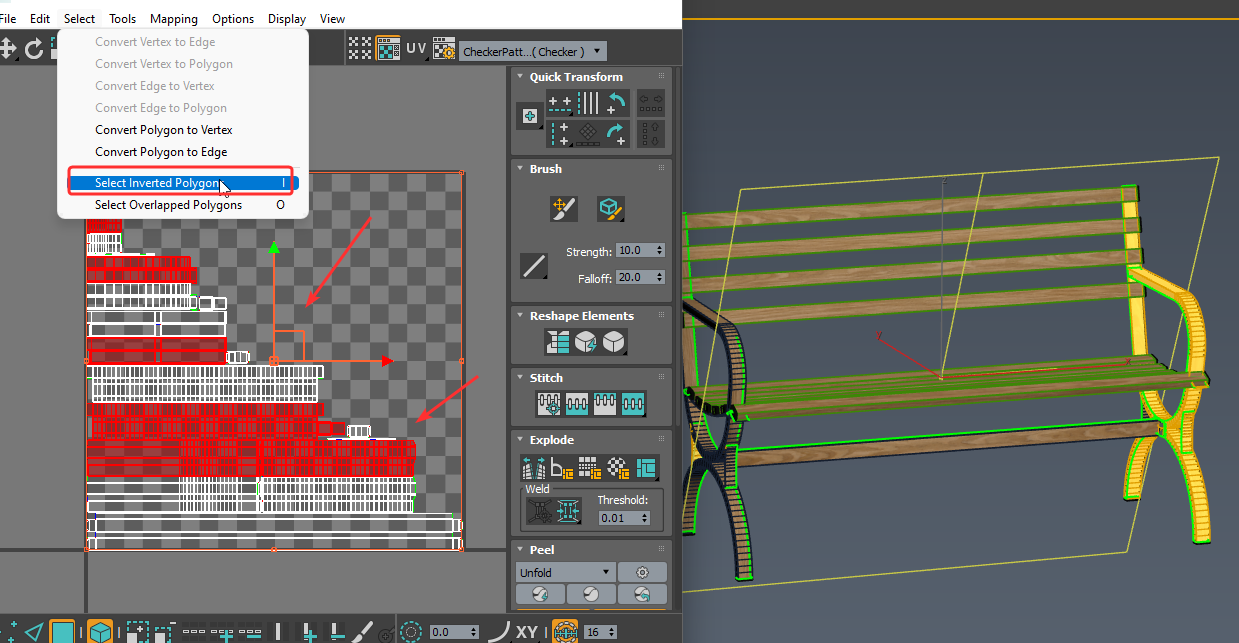Viewport: 1239px width, 643px height.
Task: Select the Relax brush tool in Brush panel
Action: coord(610,208)
